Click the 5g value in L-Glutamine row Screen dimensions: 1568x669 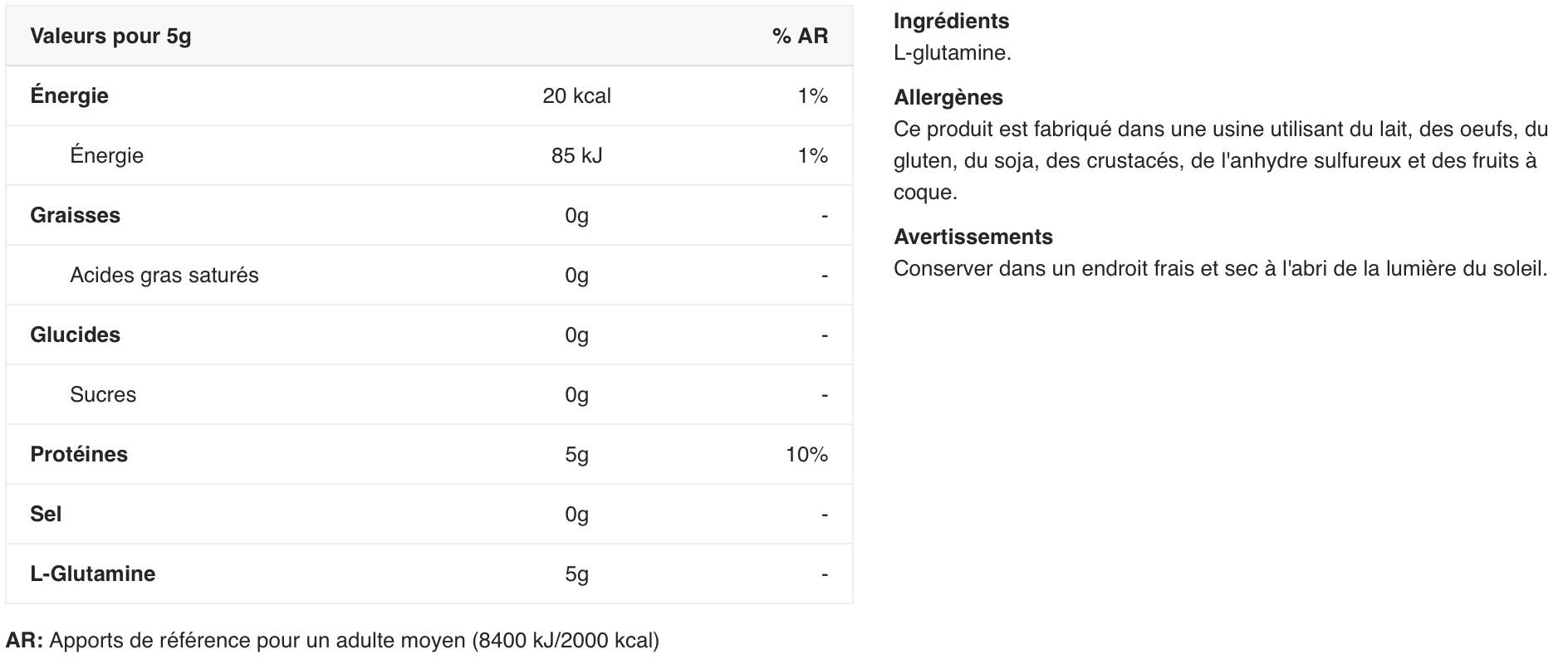click(x=576, y=574)
